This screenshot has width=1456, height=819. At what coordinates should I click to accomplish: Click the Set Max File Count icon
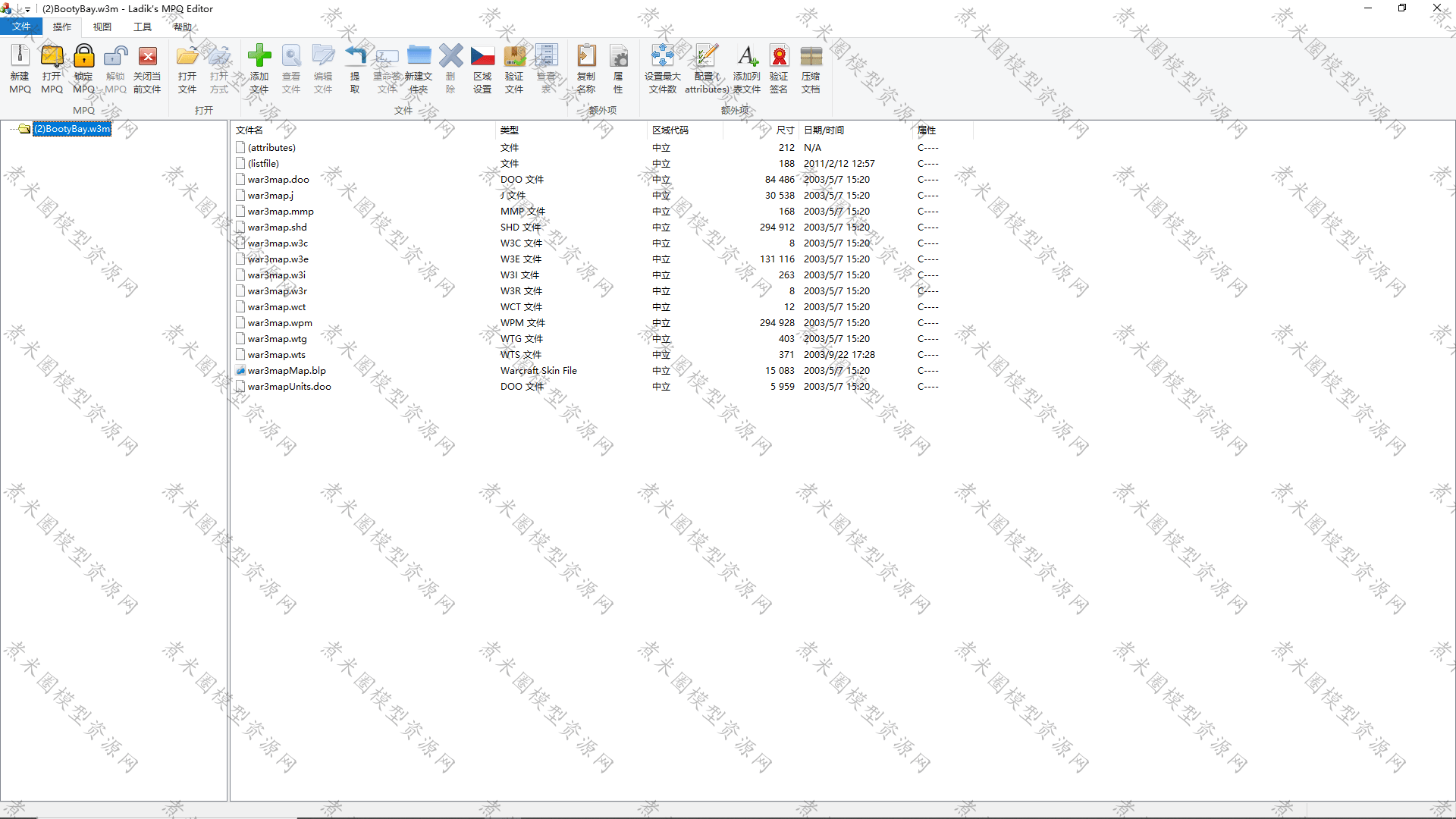(x=662, y=56)
